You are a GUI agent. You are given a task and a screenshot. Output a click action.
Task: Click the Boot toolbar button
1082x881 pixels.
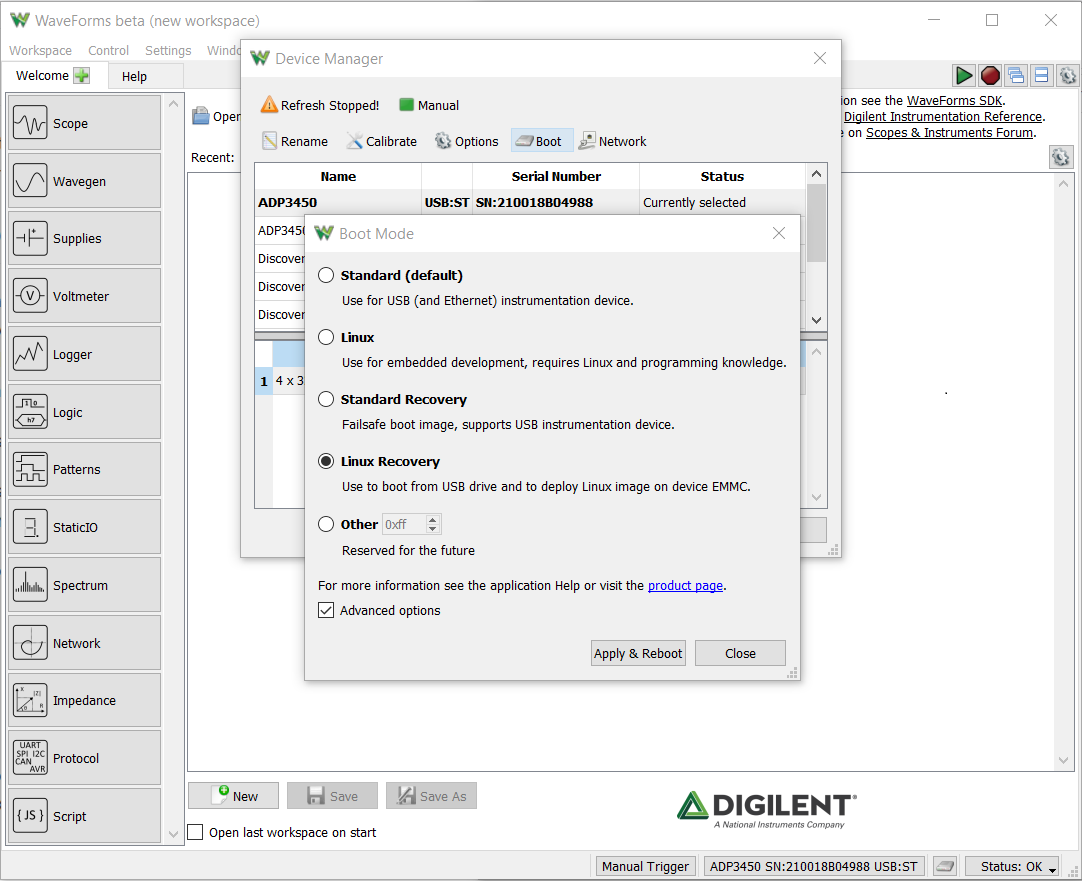pyautogui.click(x=542, y=141)
